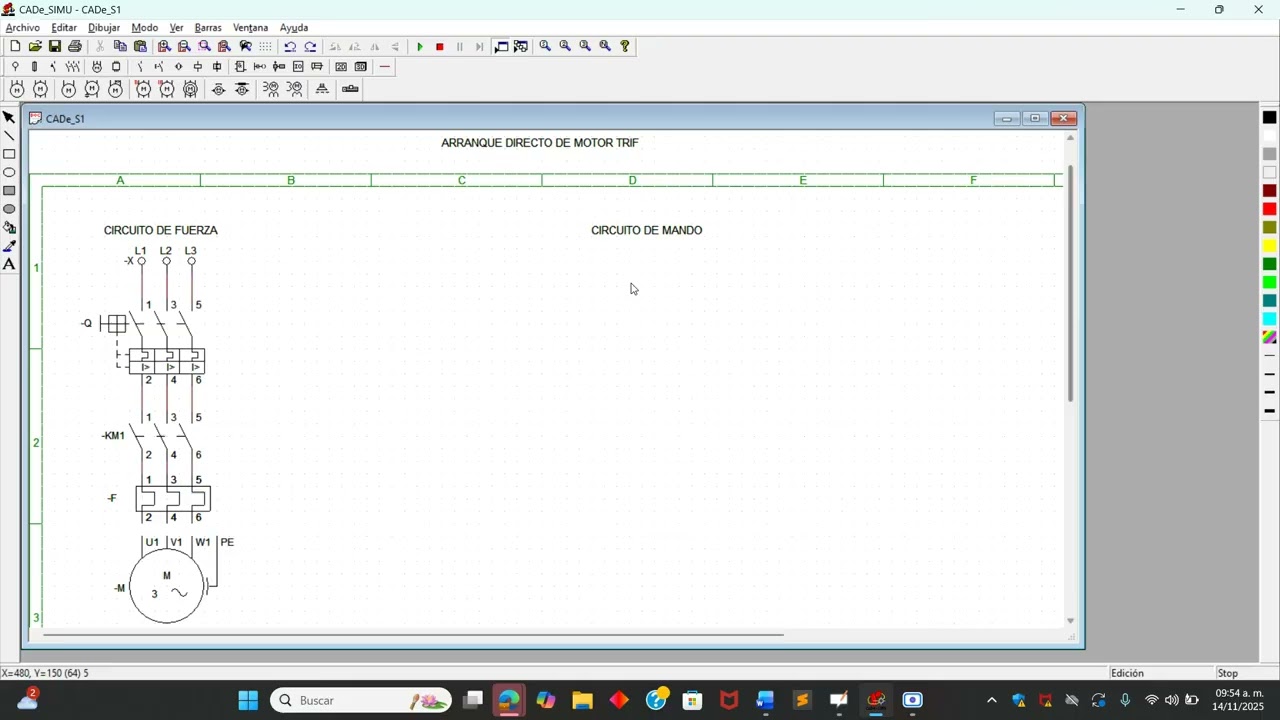Pick the dark red color swatch
Viewport: 1280px width, 720px height.
coord(1270,191)
